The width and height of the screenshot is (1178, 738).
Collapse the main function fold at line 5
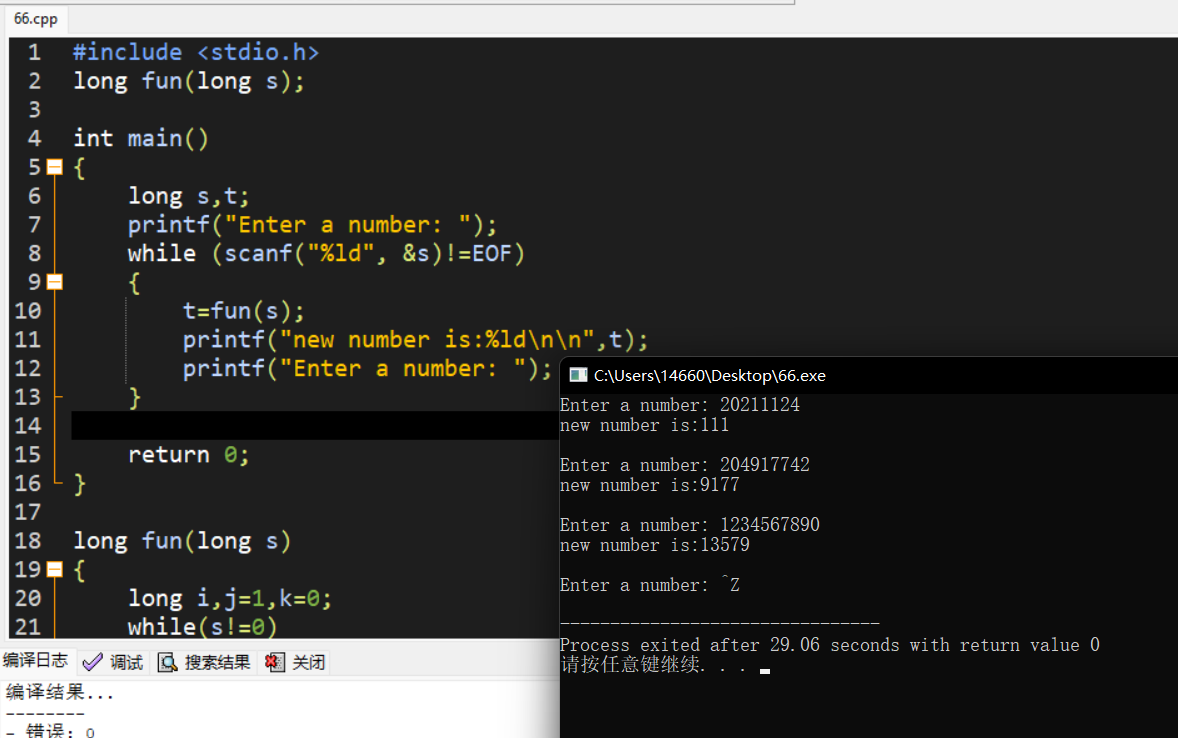click(x=55, y=167)
